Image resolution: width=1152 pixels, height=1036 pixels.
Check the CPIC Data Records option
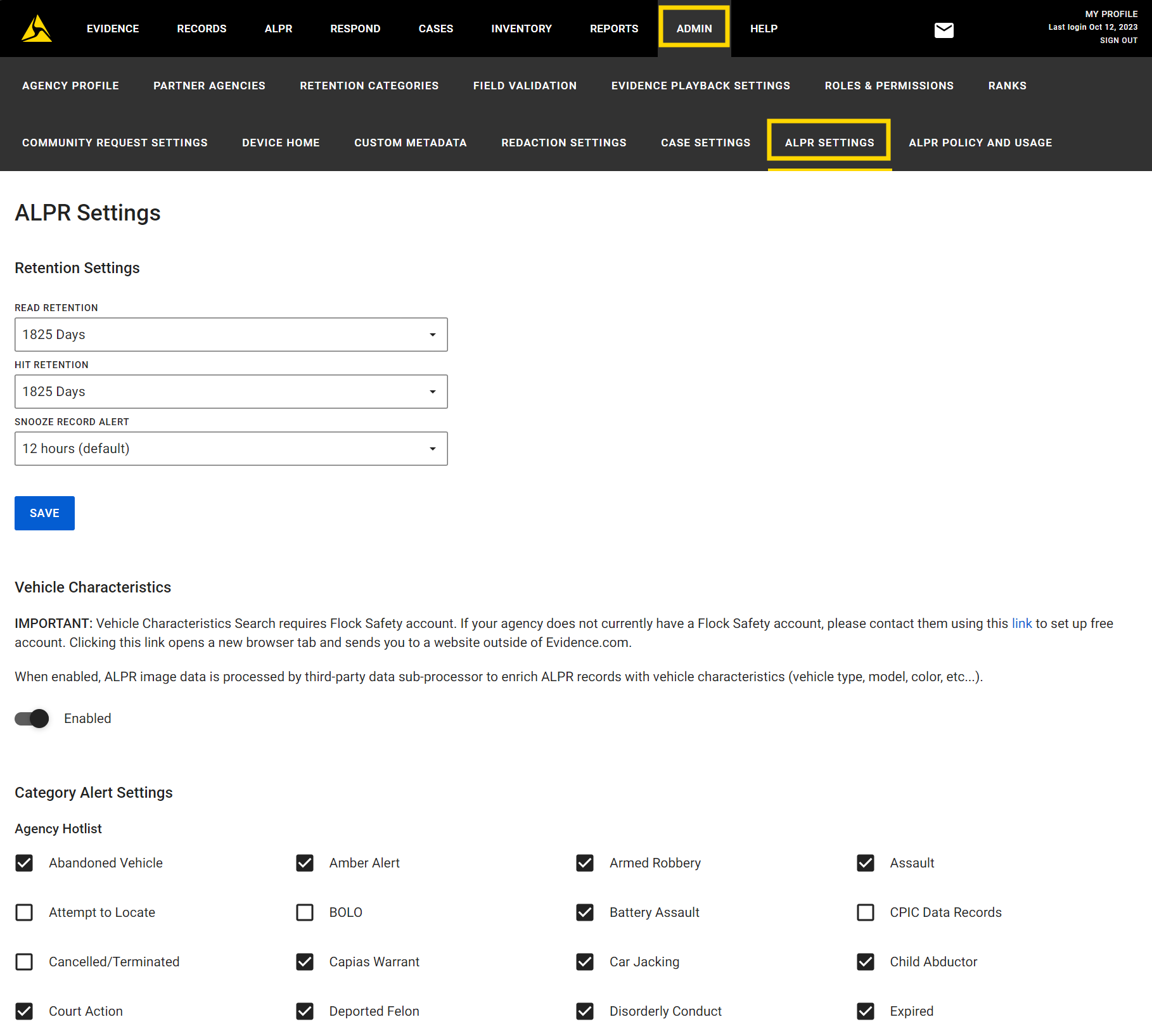pos(866,912)
